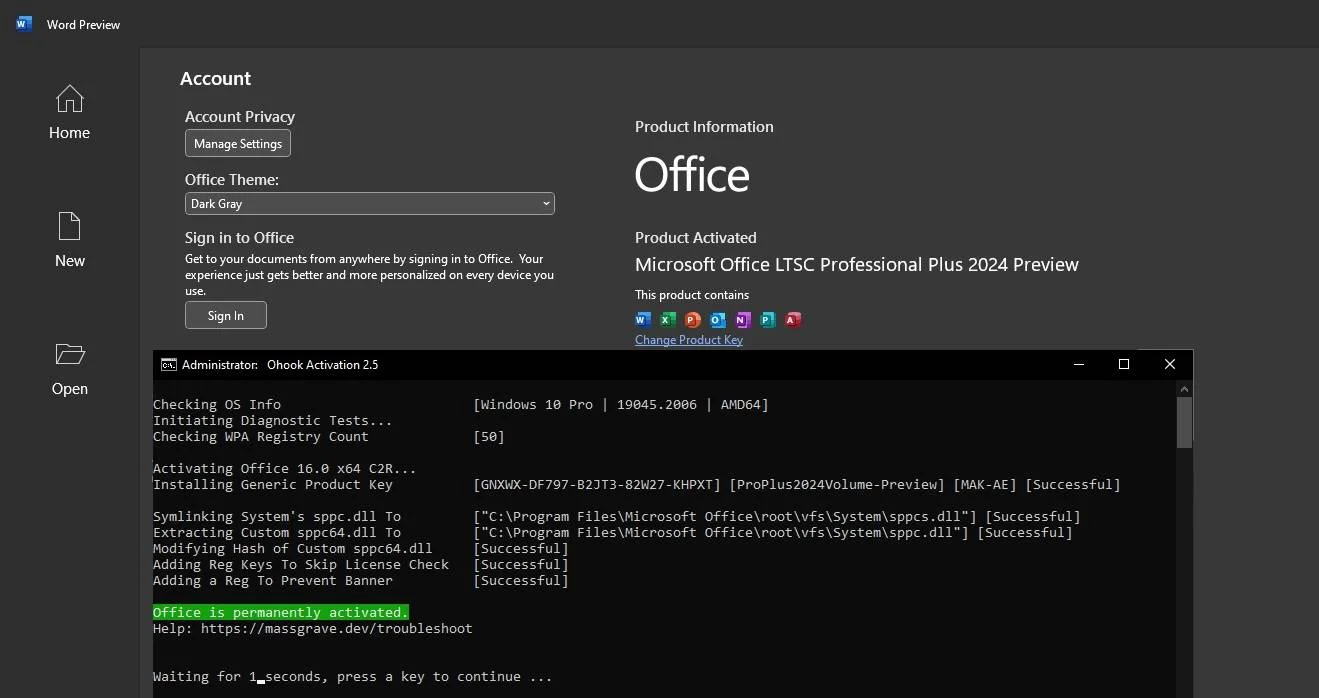Click the 'Account' page heading
Image resolution: width=1319 pixels, height=698 pixels.
215,79
